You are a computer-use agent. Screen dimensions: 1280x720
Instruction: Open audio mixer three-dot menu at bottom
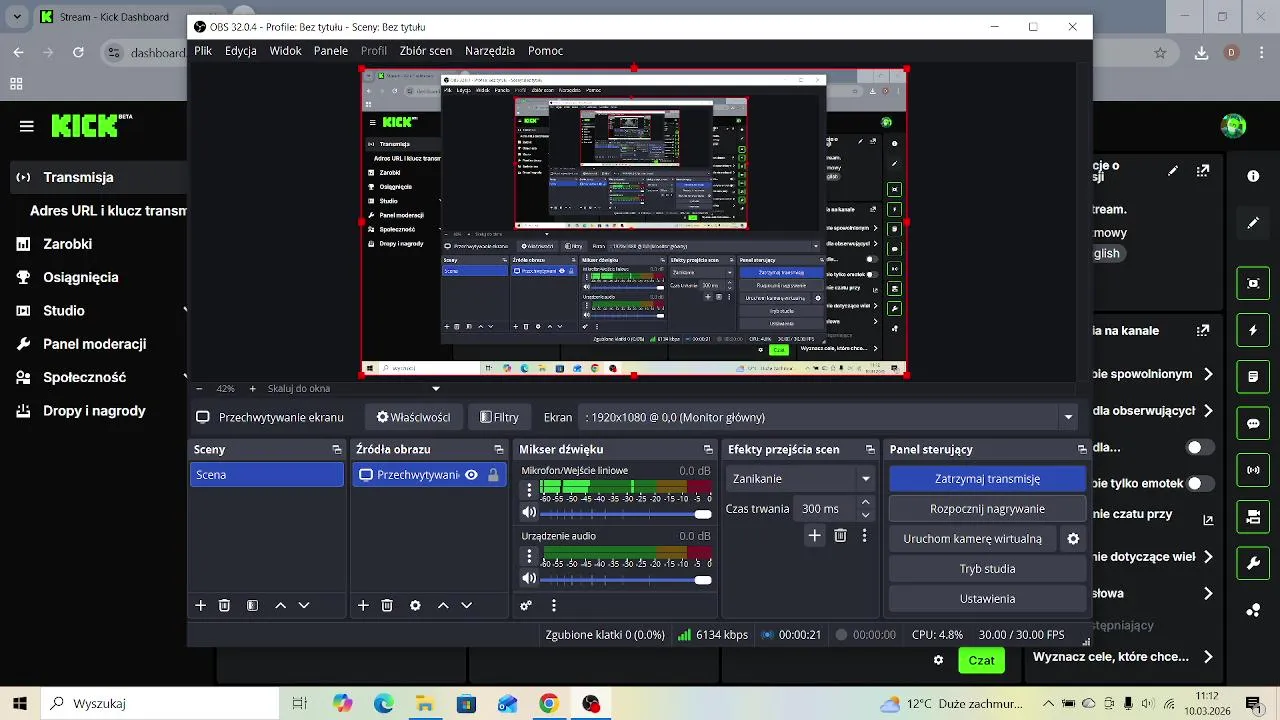[553, 605]
